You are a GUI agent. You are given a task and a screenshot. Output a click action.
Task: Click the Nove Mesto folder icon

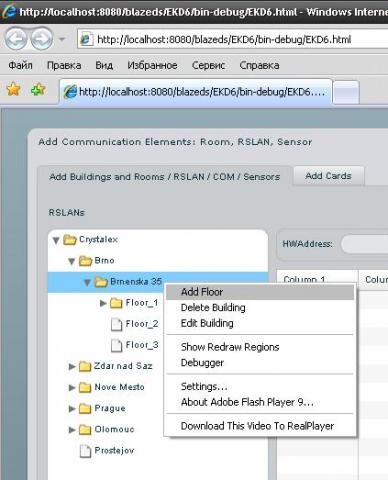pos(85,387)
